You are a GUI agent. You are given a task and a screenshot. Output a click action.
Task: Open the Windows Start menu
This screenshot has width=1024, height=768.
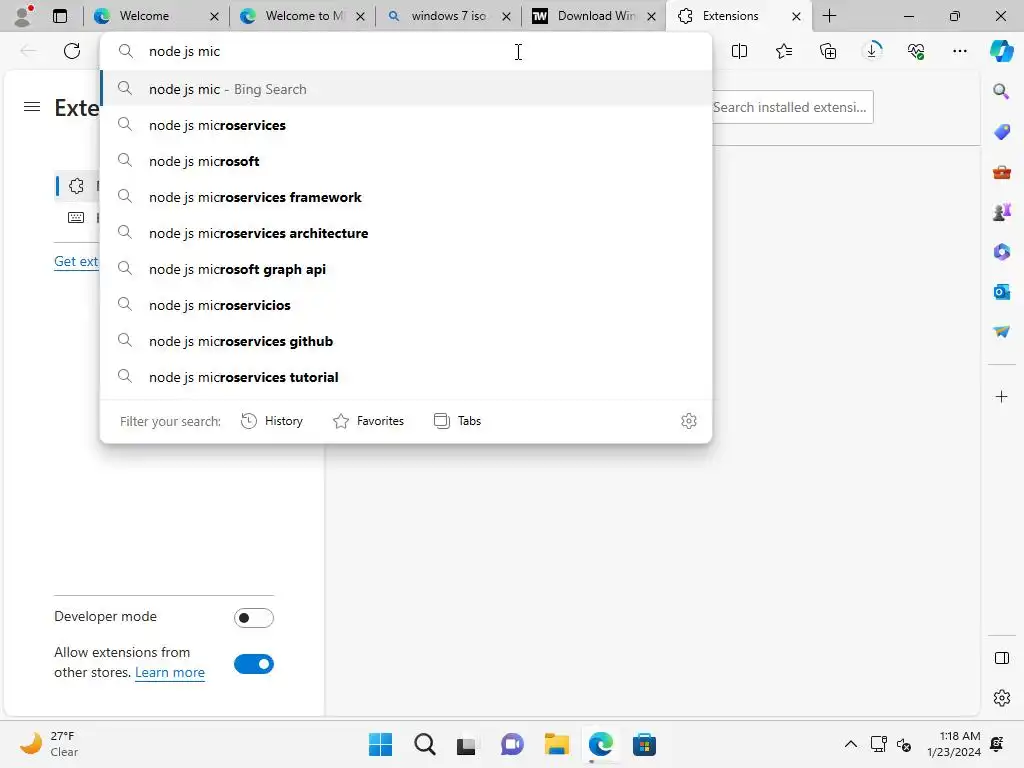(x=380, y=744)
